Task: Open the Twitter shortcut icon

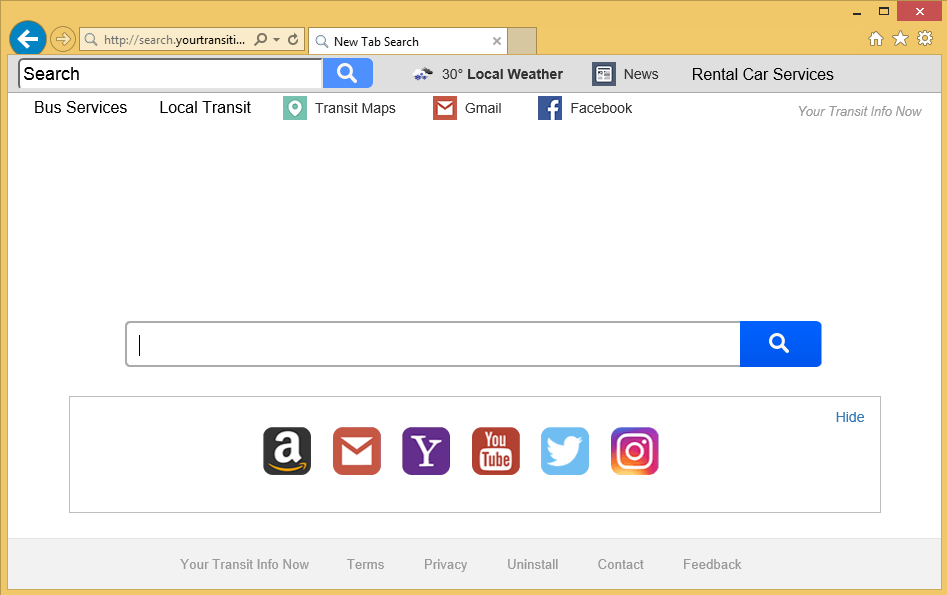Action: click(565, 451)
